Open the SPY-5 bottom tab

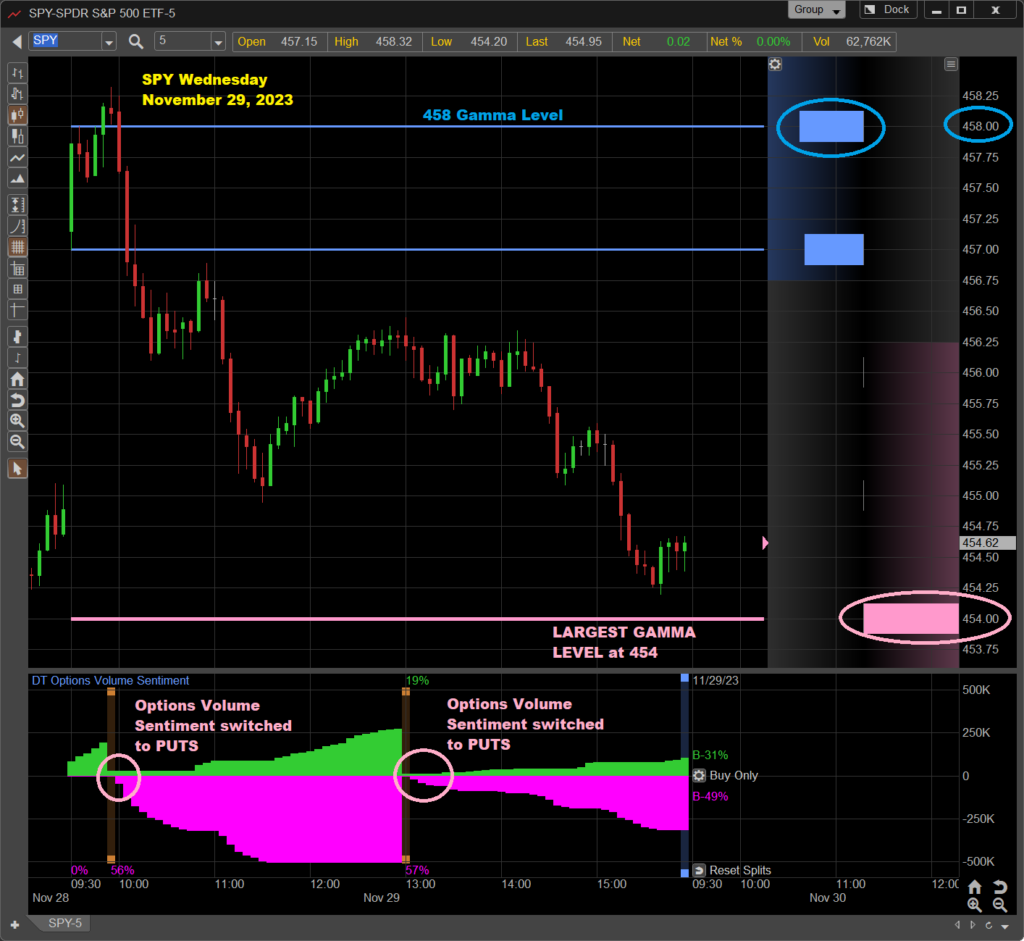click(66, 923)
